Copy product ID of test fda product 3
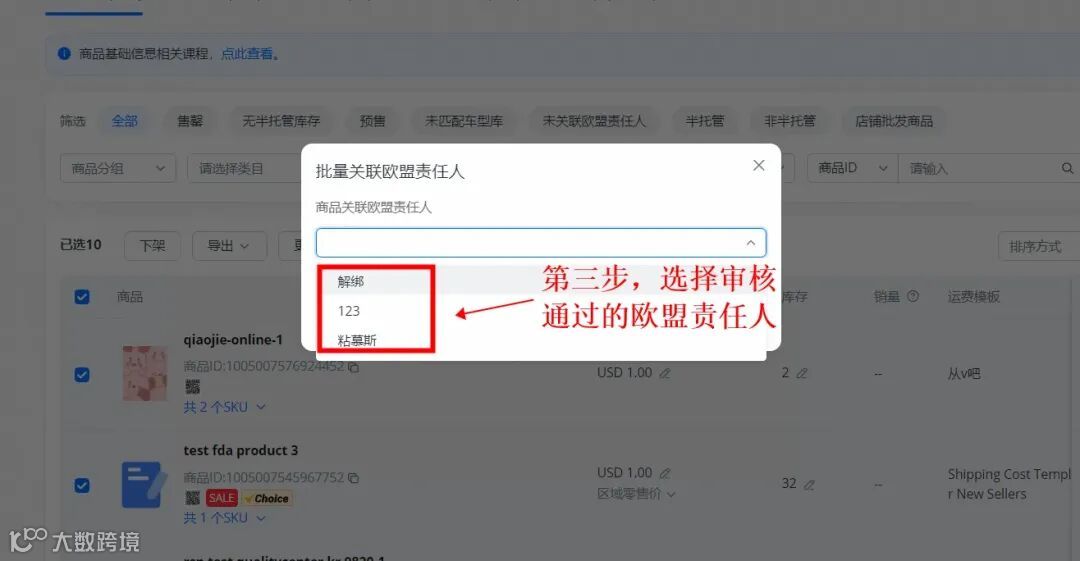The image size is (1080, 561). 353,478
